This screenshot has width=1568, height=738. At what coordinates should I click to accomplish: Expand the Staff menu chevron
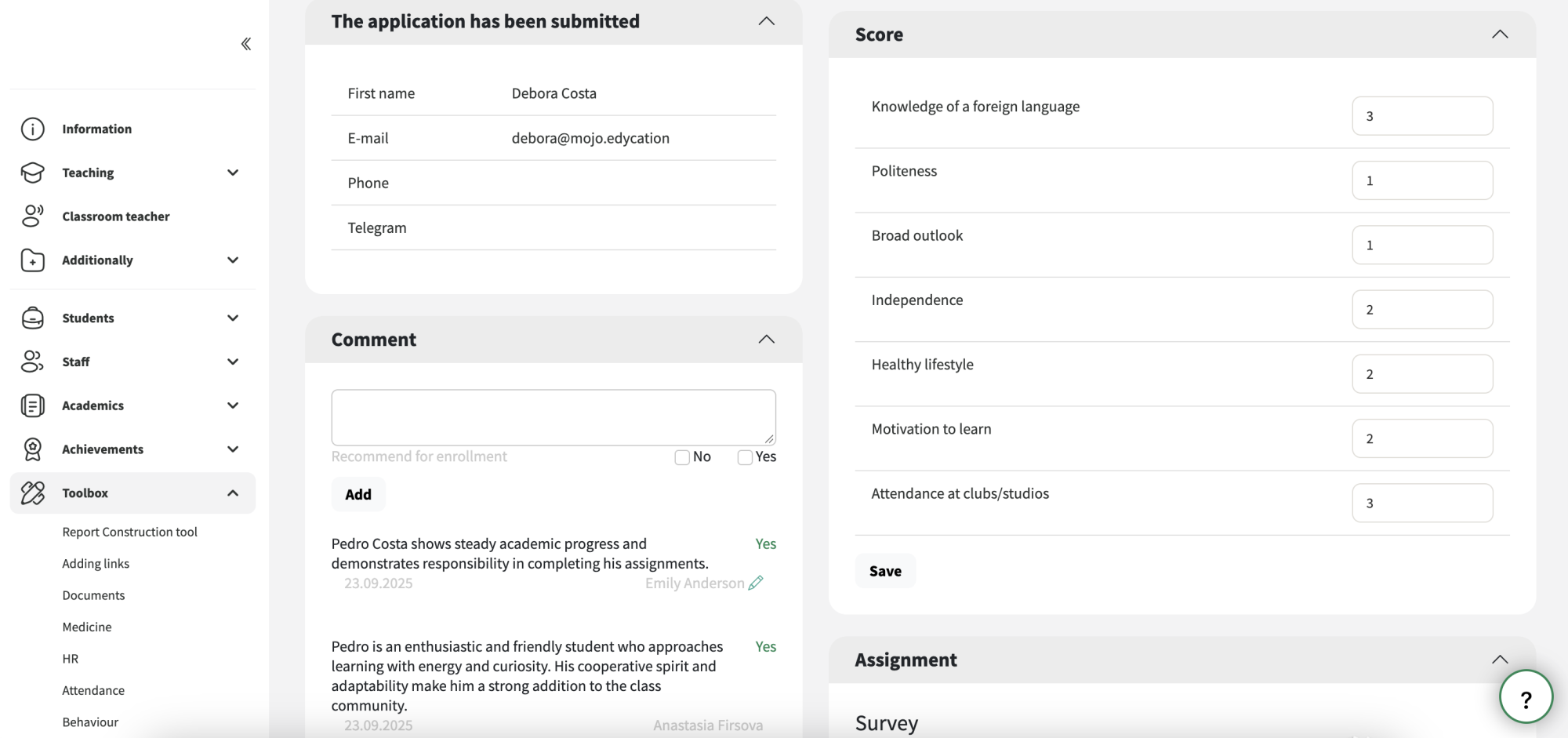[233, 362]
